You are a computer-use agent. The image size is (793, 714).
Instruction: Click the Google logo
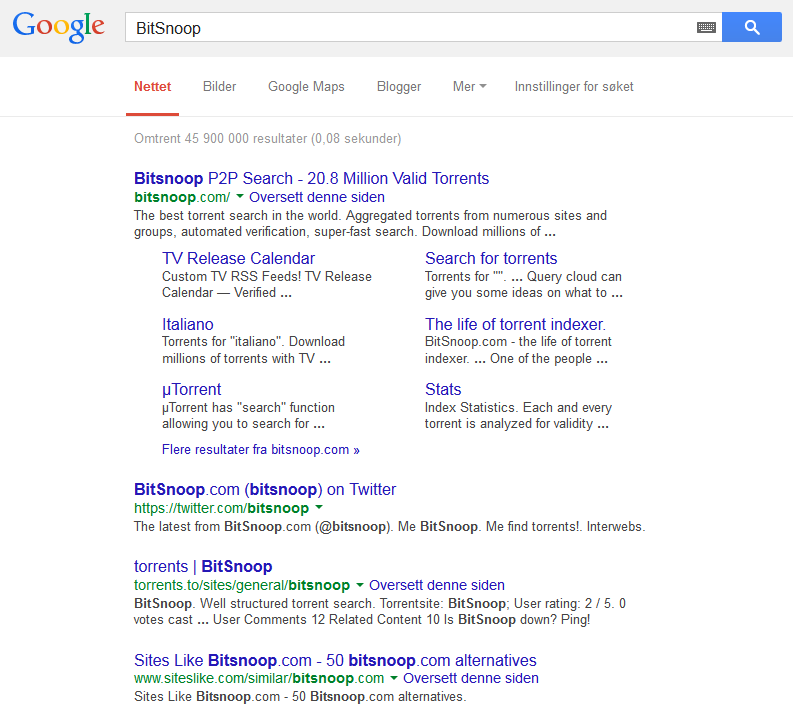pyautogui.click(x=59, y=27)
